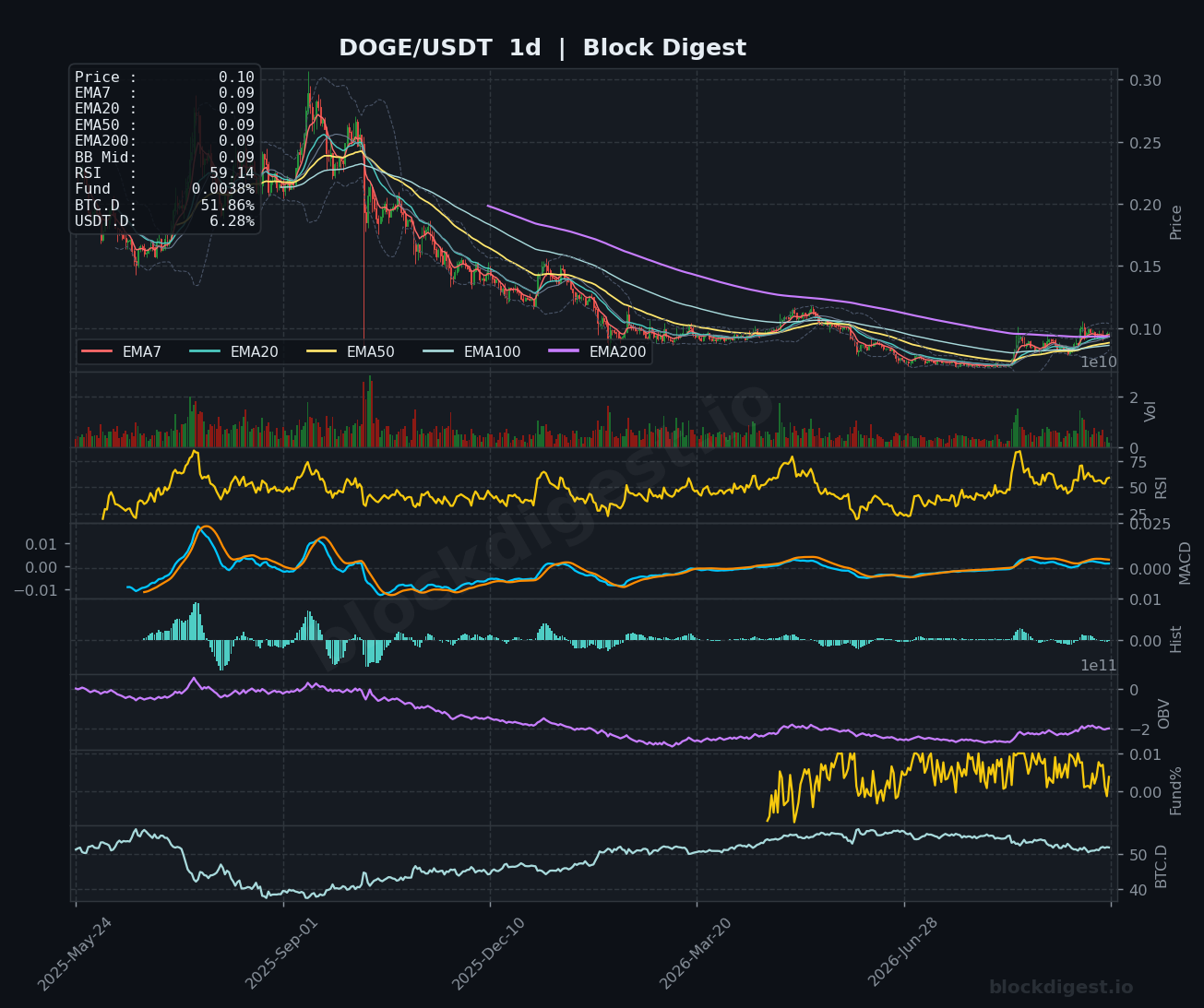Click the EMA200 purple line sample in legend
The image size is (1204, 1008).
[564, 351]
